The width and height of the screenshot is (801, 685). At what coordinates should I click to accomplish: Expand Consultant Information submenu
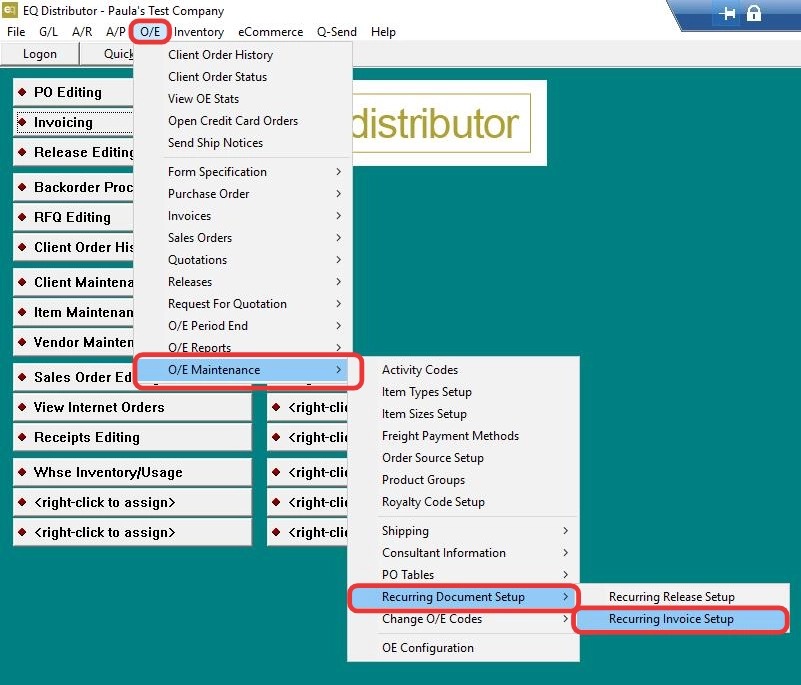(463, 552)
